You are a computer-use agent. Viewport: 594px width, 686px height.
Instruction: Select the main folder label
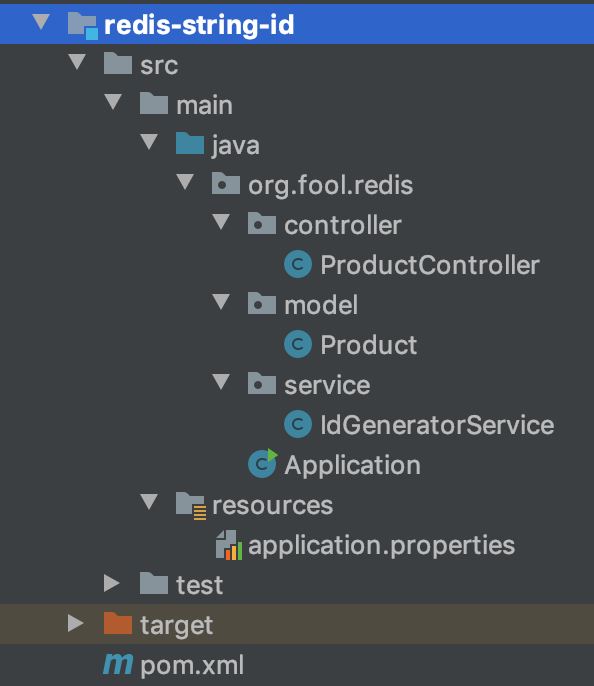204,105
